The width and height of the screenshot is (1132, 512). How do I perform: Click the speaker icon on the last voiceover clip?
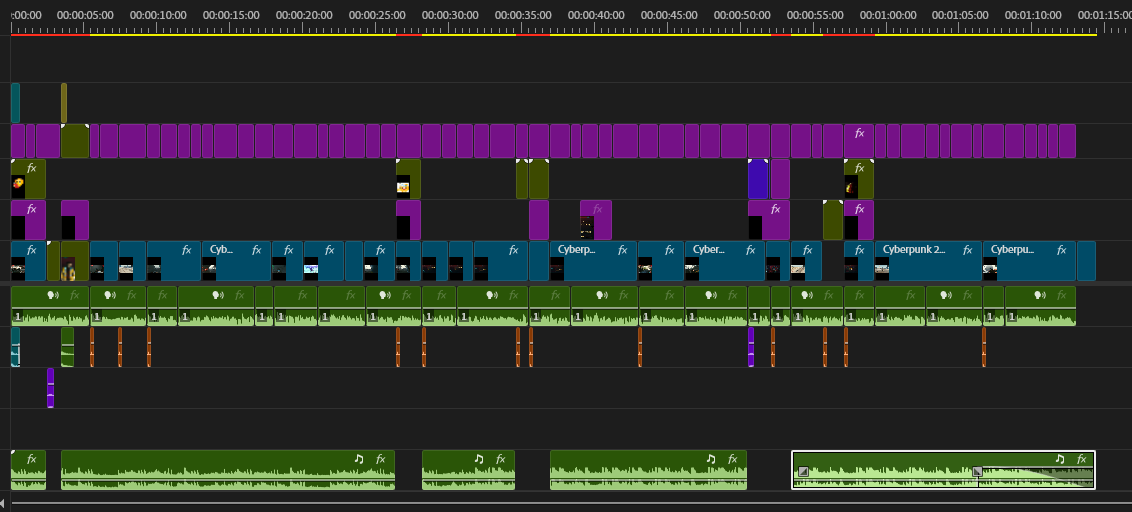(x=1040, y=295)
